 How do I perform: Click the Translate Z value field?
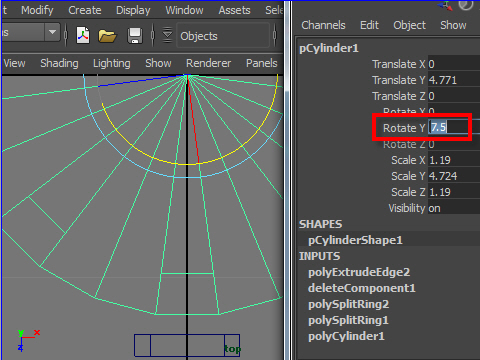(x=454, y=96)
